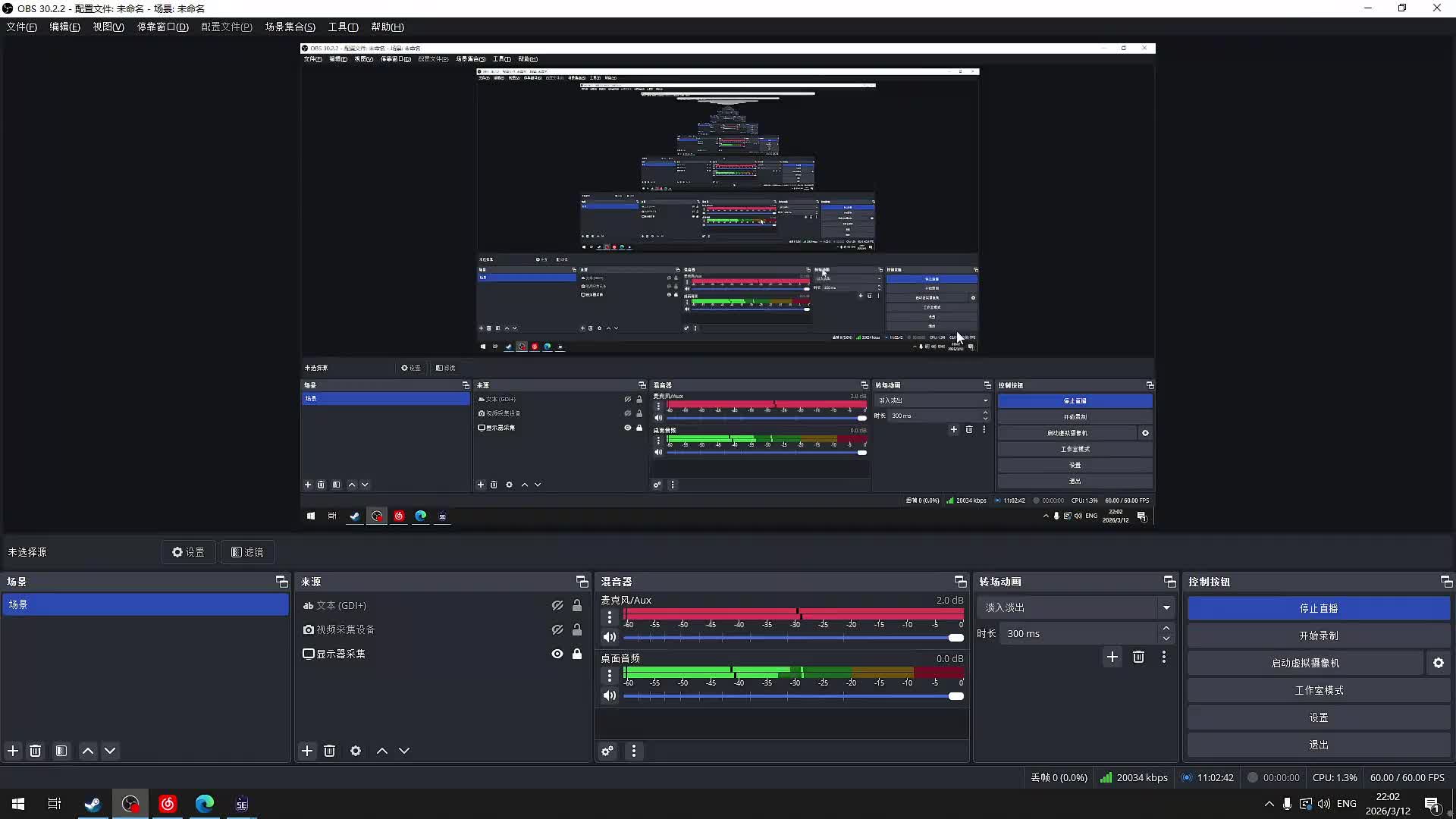Increase the 时长 duration stepper

[1166, 628]
